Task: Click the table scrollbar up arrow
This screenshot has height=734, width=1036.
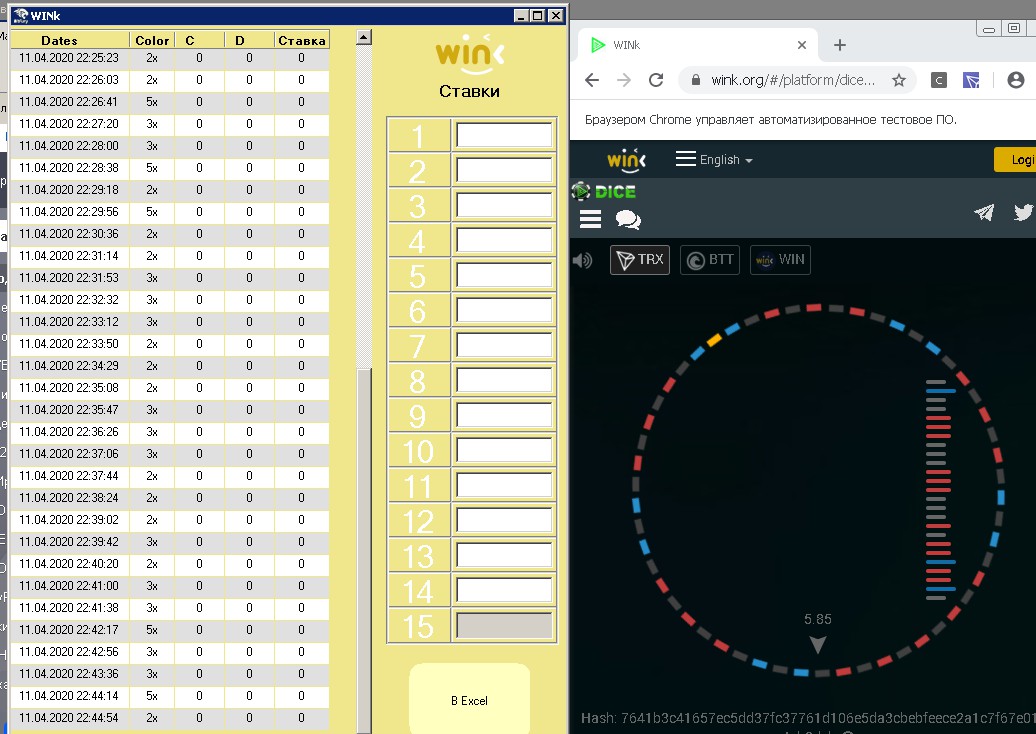Action: [363, 37]
